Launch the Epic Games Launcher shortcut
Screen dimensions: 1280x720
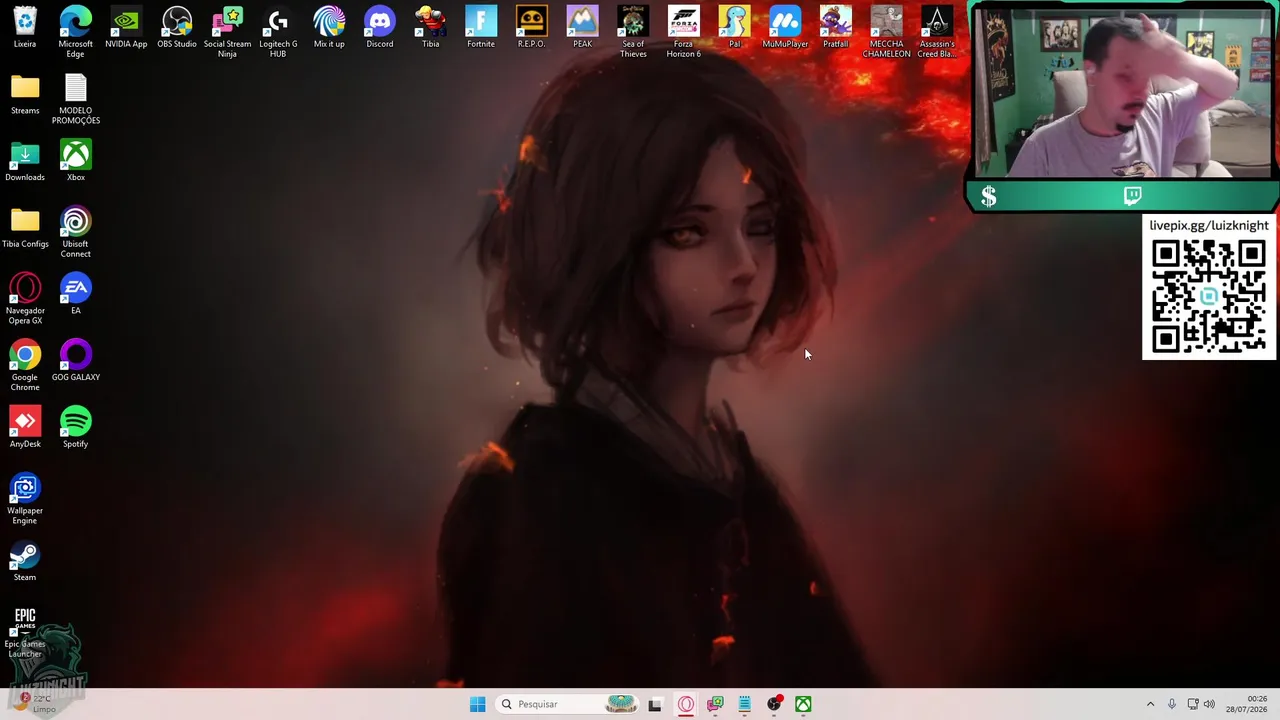click(x=25, y=632)
